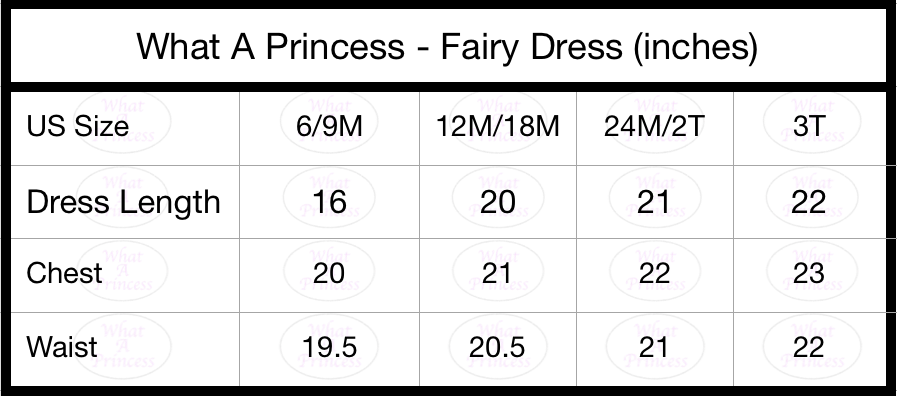Click dress length 20 for 12M/18M
Screen dimensions: 897x396
(498, 202)
